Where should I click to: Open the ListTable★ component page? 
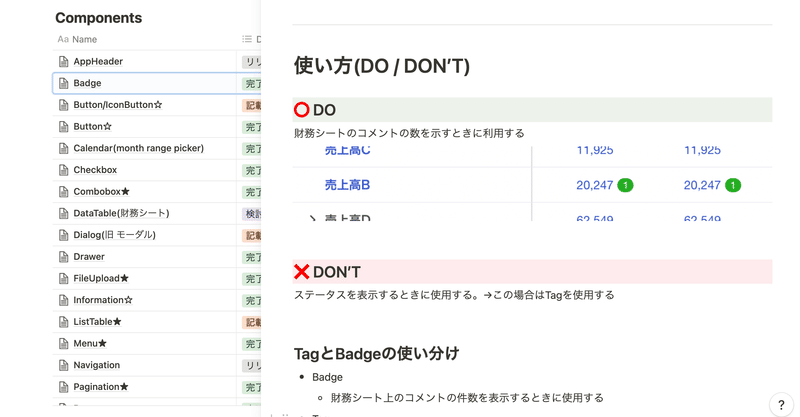97,322
